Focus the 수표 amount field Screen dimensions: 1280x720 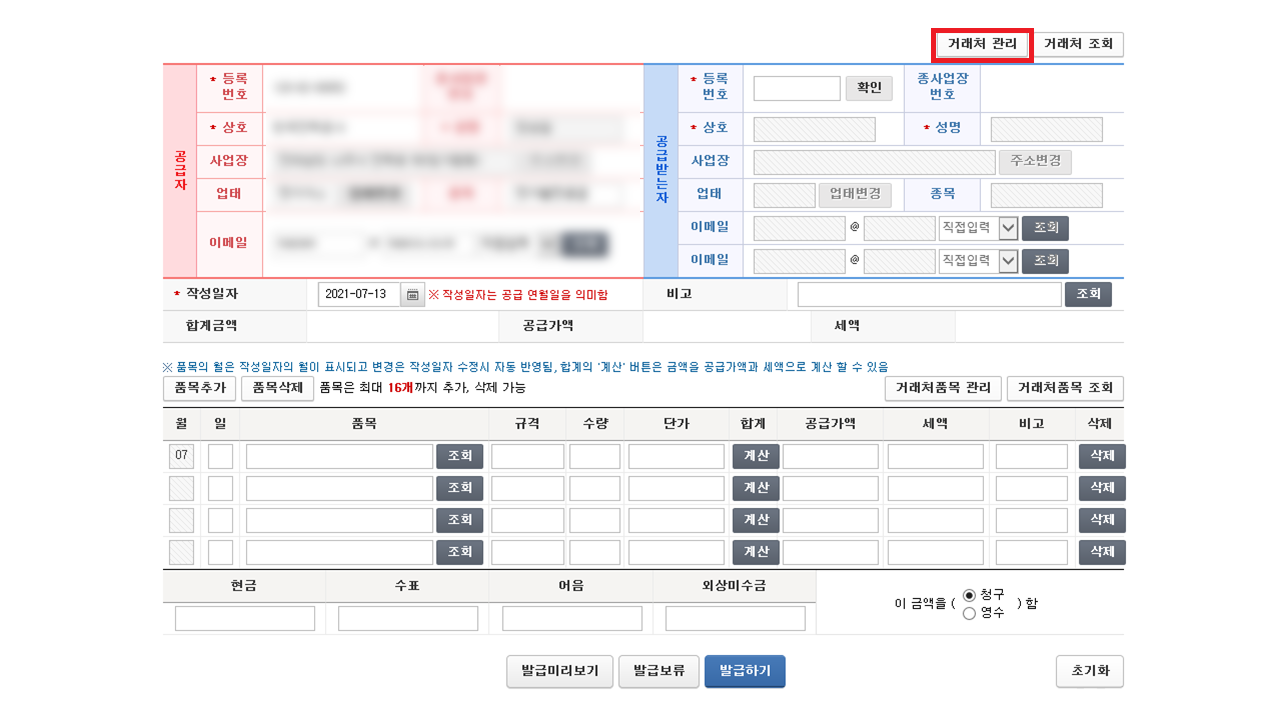408,619
